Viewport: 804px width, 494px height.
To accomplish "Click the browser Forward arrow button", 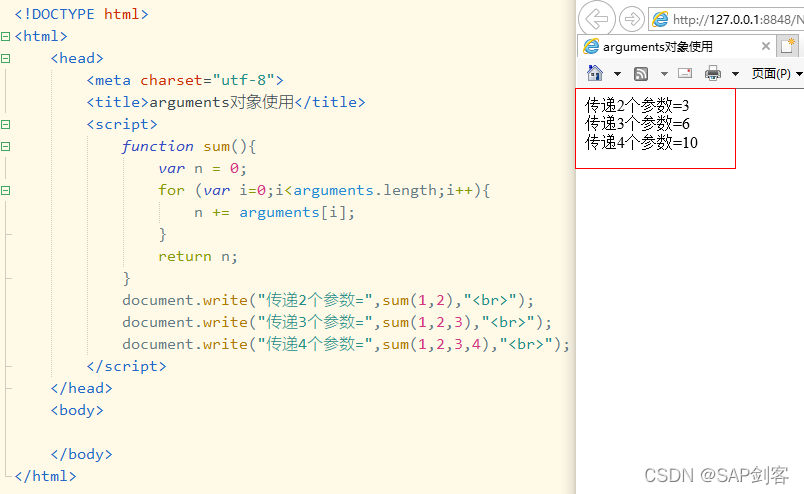I will pos(631,19).
